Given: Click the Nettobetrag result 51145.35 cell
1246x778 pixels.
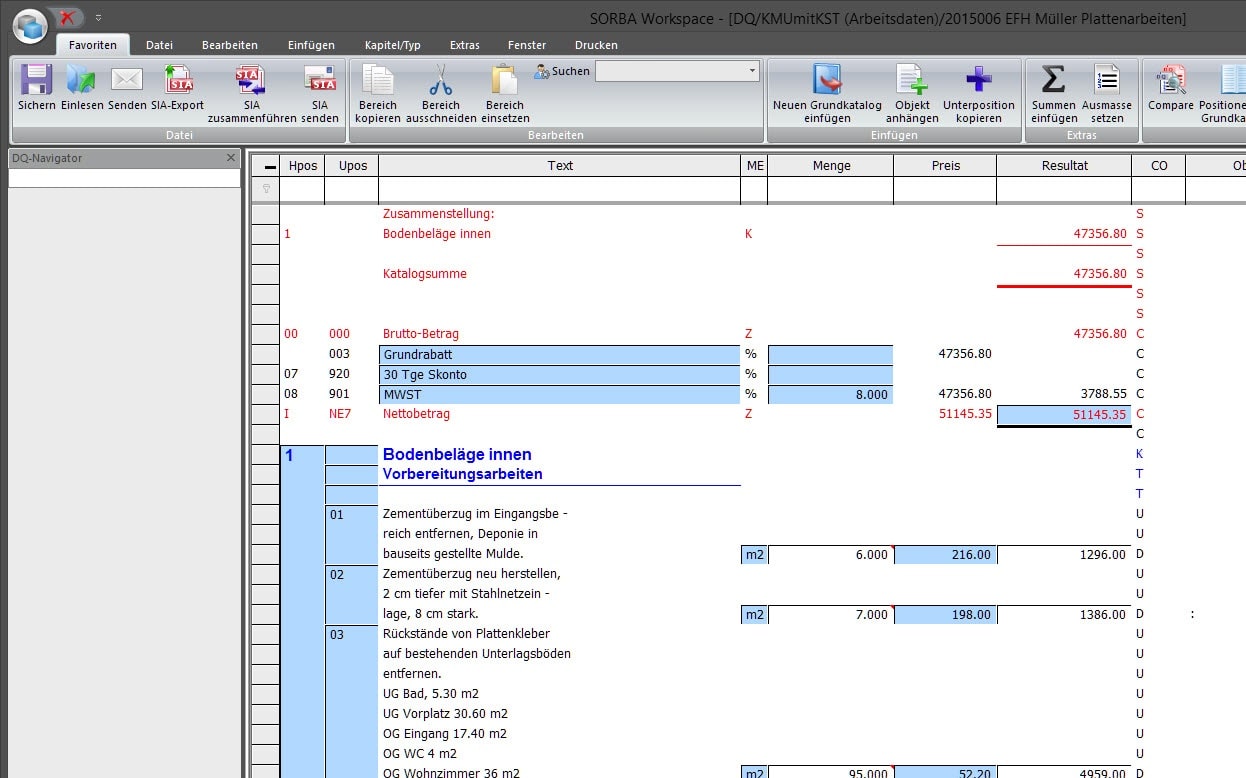Looking at the screenshot, I should [x=1064, y=414].
